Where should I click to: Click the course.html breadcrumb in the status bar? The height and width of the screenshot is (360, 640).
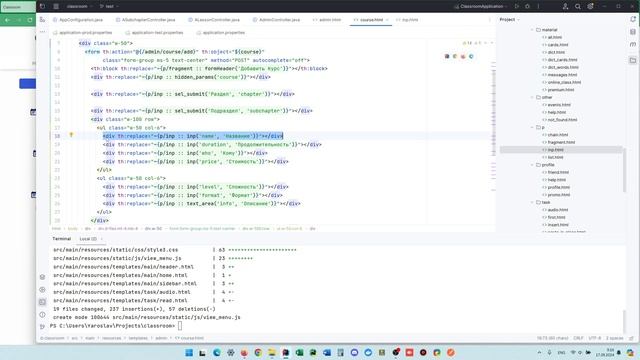click(189, 338)
